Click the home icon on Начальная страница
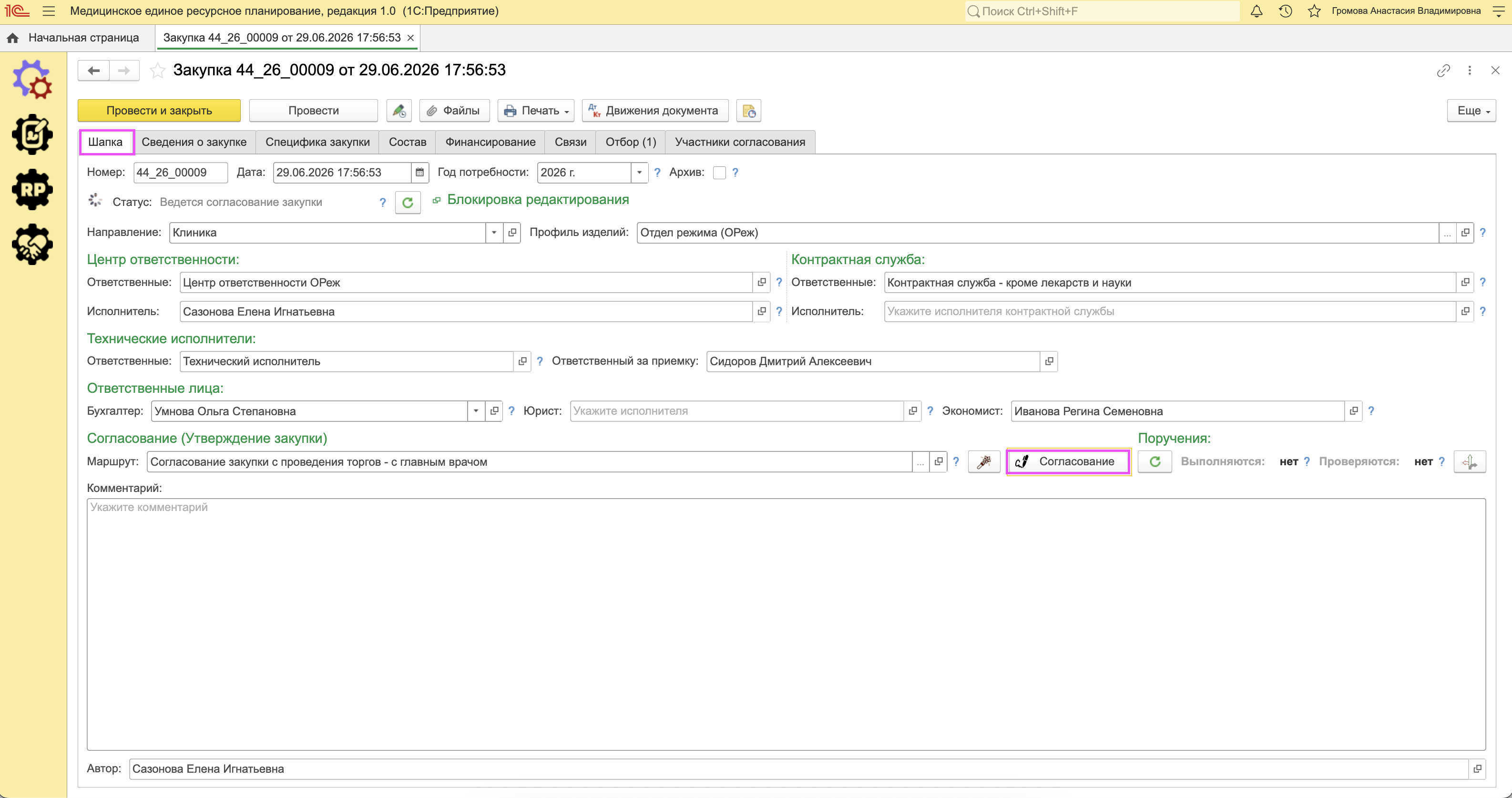 click(x=12, y=38)
